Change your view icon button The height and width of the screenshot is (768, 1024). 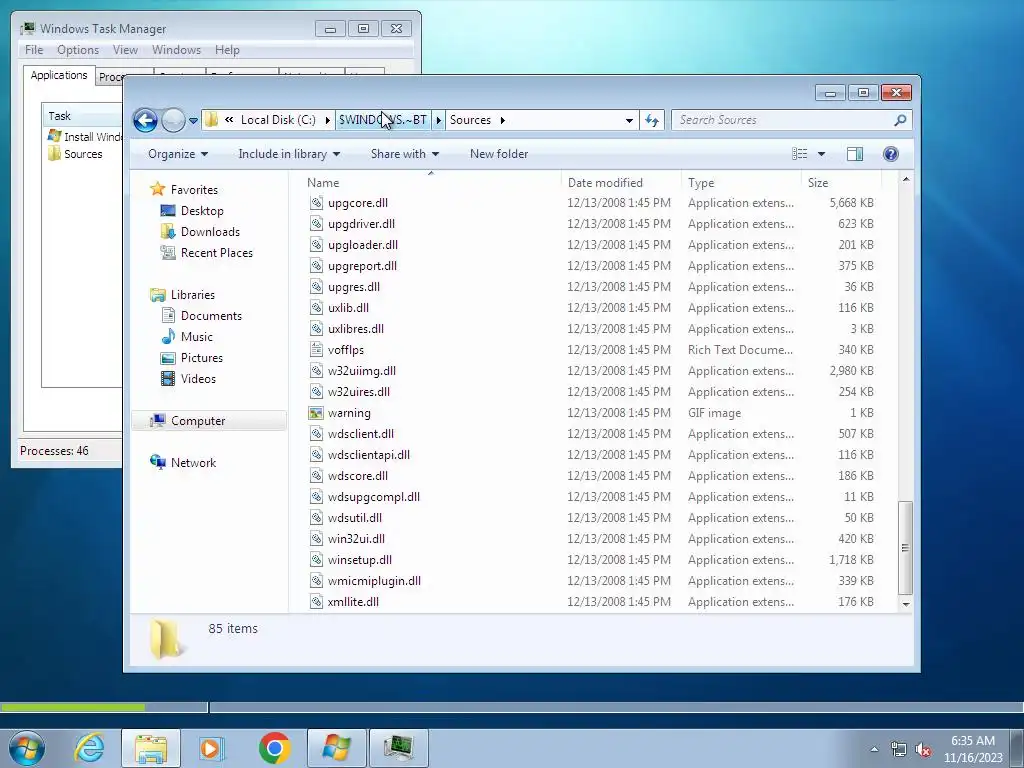[799, 154]
